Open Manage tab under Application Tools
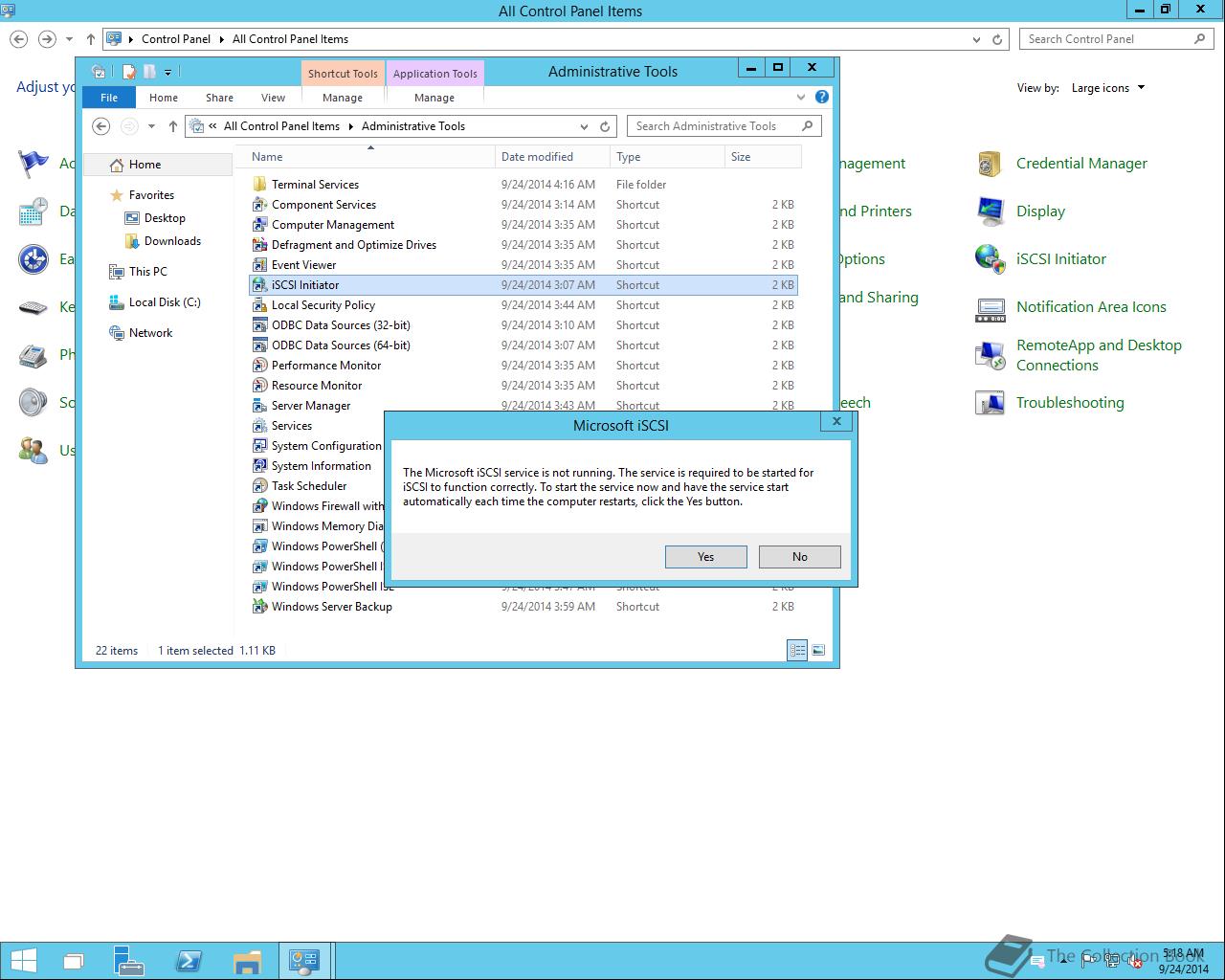1225x980 pixels. (434, 98)
